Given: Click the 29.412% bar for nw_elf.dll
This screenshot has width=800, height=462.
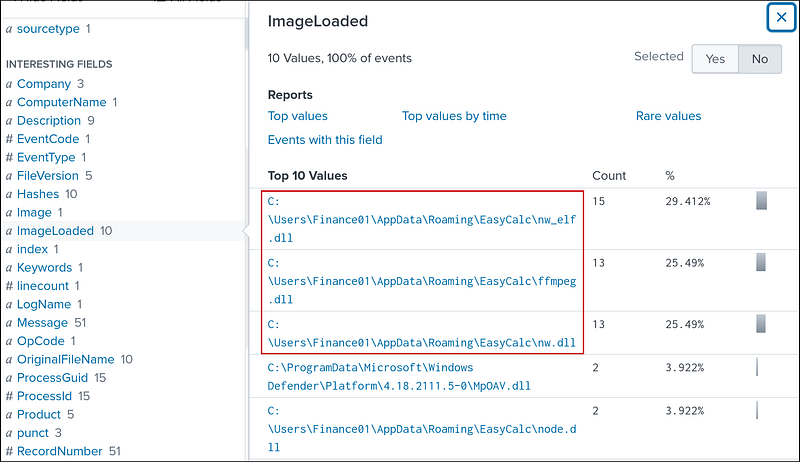Looking at the screenshot, I should pos(761,201).
